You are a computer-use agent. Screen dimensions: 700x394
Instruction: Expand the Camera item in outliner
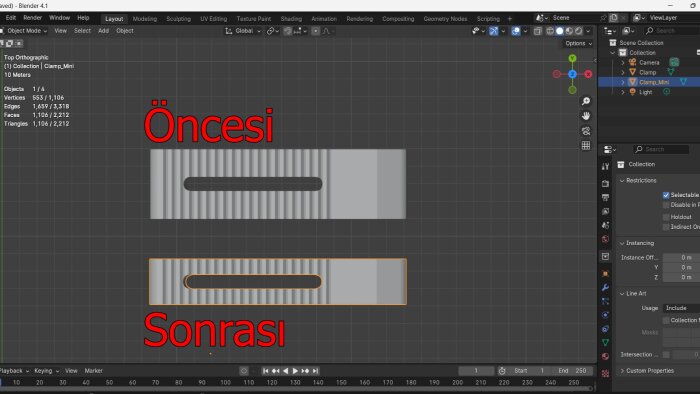[623, 62]
